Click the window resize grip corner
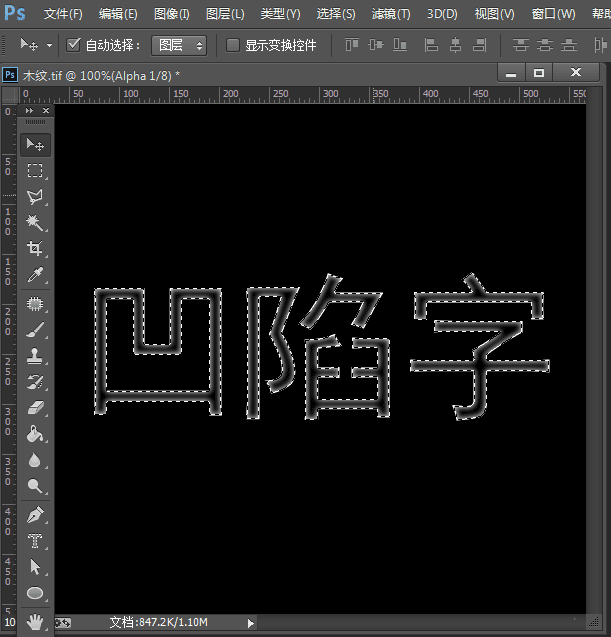Viewport: 611px width, 637px height. pyautogui.click(x=594, y=622)
